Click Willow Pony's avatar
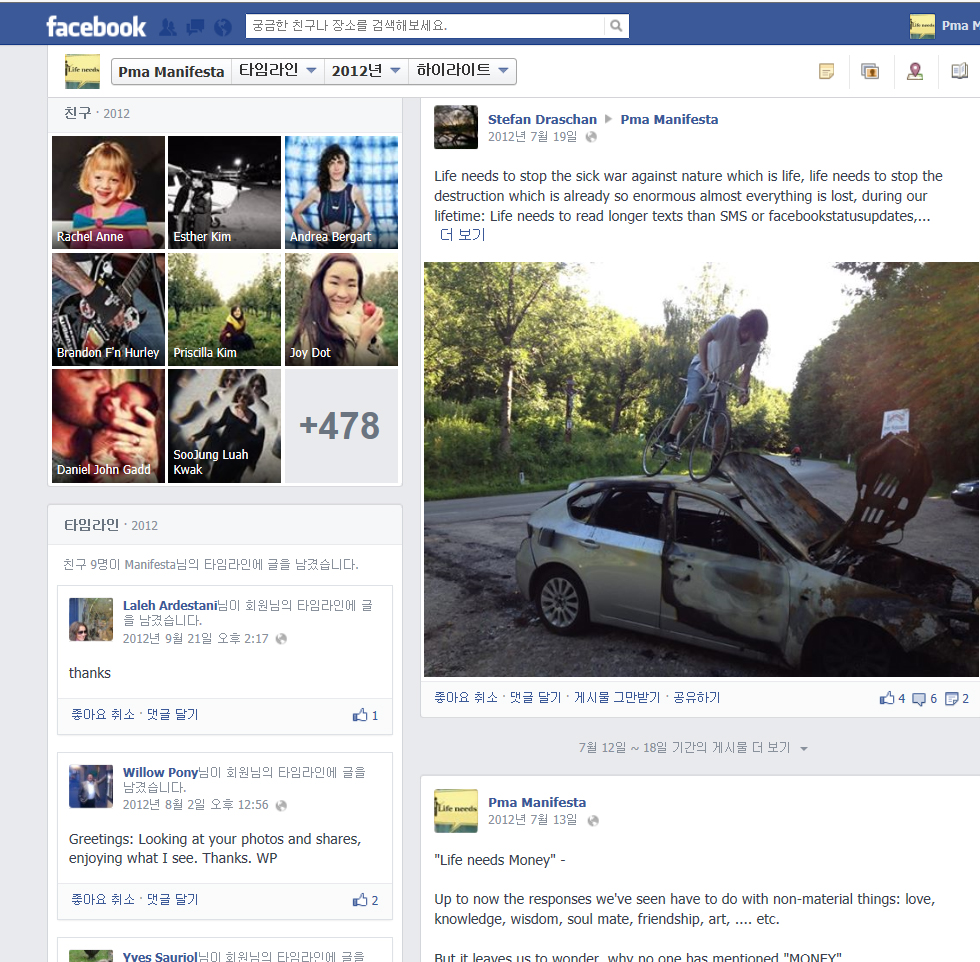This screenshot has width=980, height=962. [91, 786]
